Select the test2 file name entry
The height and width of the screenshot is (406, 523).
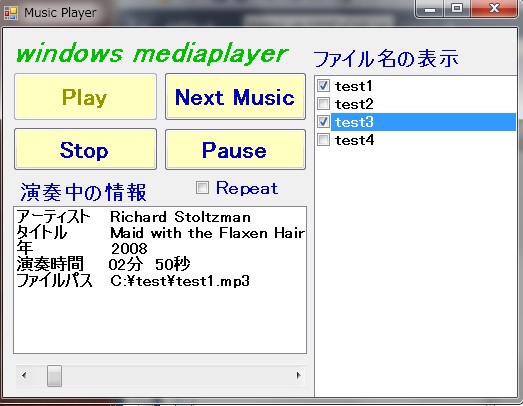[x=354, y=104]
